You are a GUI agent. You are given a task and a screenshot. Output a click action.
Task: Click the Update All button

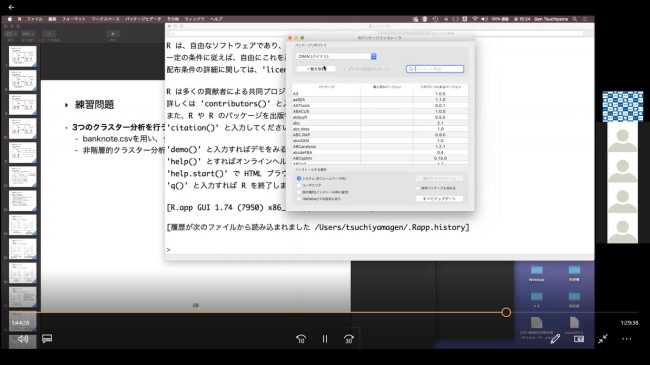click(x=439, y=199)
